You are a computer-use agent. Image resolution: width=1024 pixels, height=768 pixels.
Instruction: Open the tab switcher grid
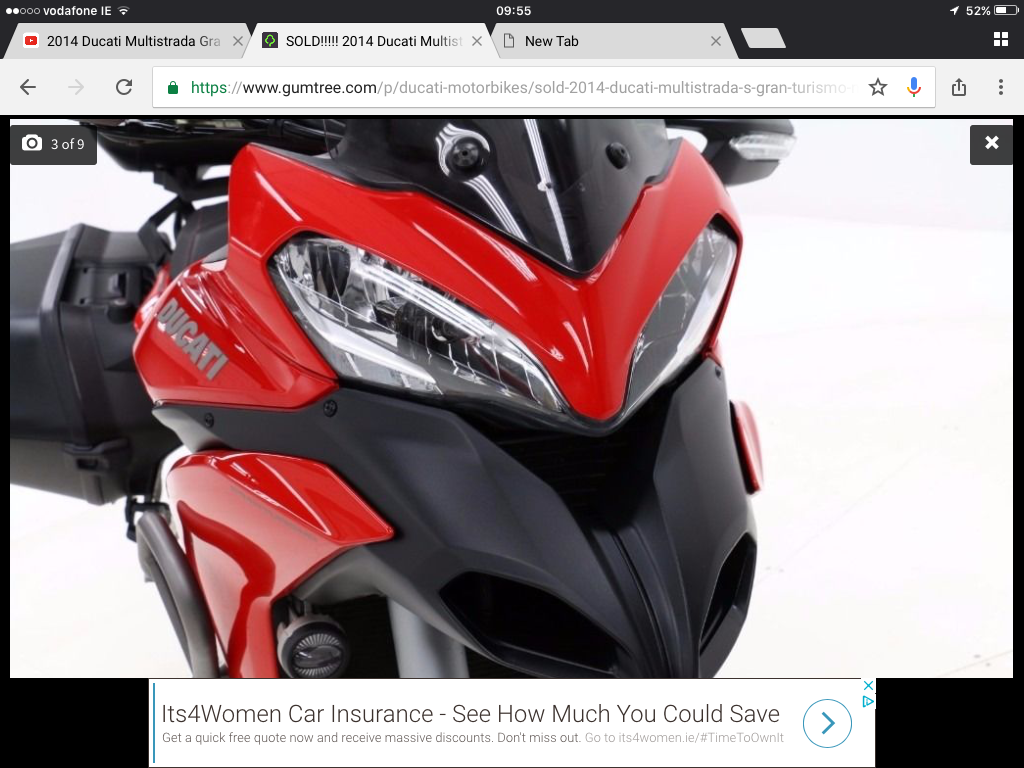click(x=1000, y=39)
